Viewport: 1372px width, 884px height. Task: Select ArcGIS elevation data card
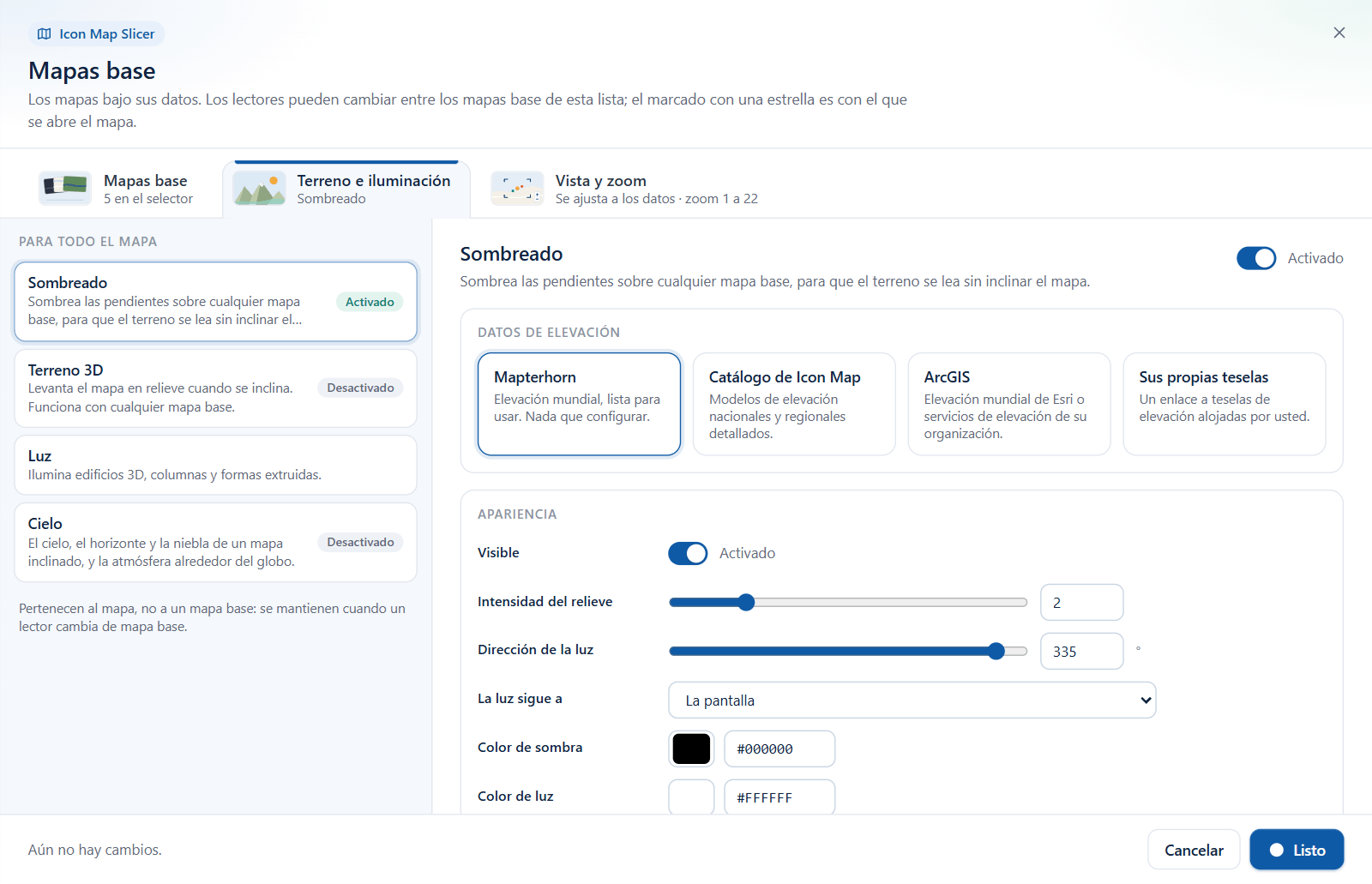(x=1009, y=404)
